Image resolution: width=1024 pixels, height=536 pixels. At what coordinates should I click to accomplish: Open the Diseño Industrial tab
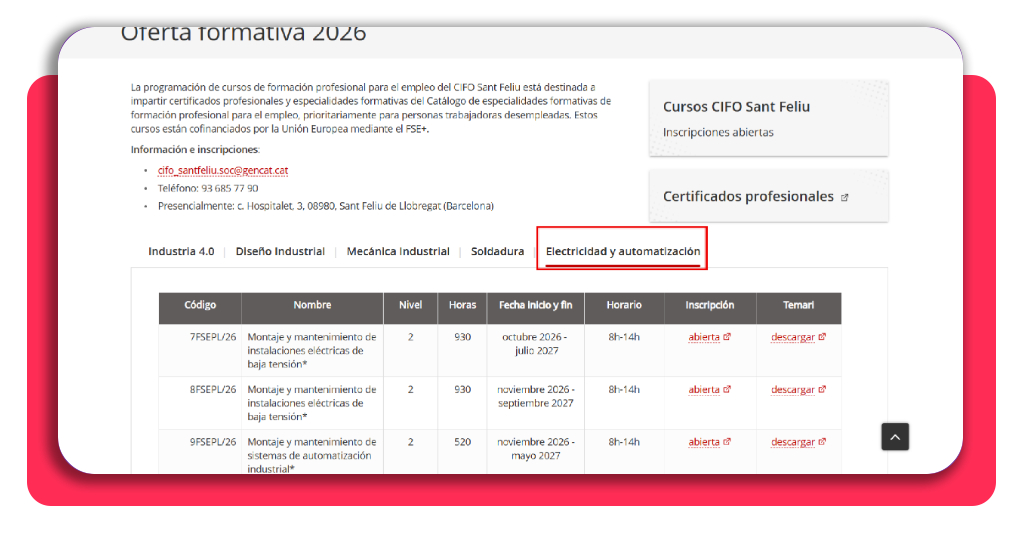point(280,251)
